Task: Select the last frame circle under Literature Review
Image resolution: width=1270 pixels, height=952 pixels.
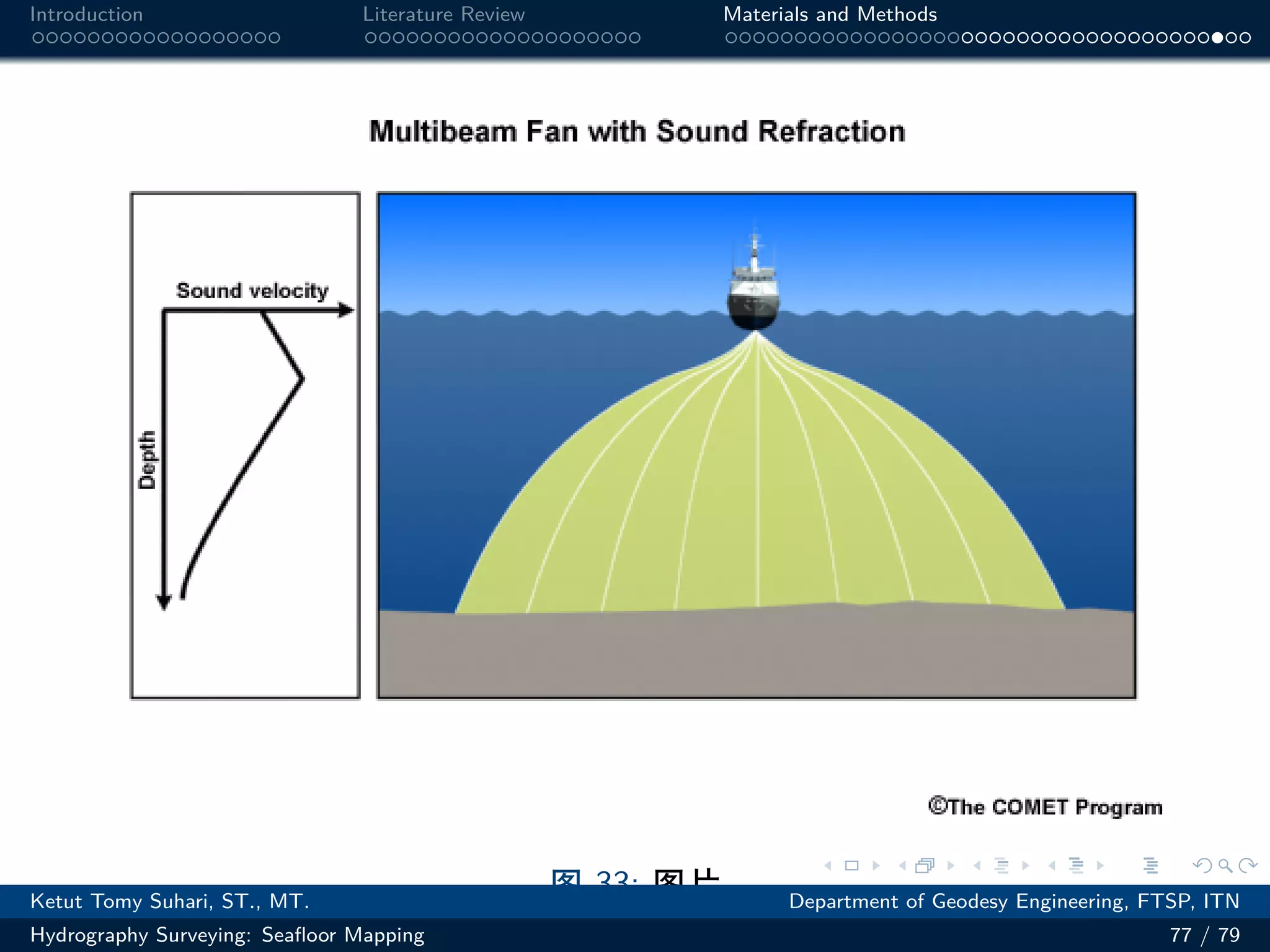Action: pos(634,38)
